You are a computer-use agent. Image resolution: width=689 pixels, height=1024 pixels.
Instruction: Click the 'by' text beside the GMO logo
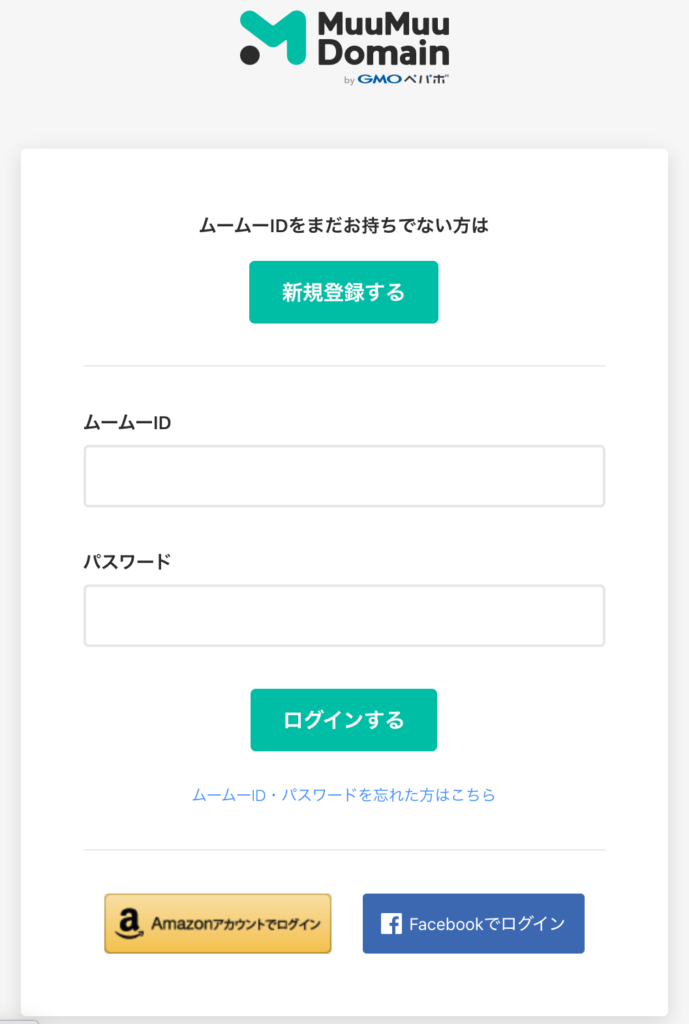(349, 81)
